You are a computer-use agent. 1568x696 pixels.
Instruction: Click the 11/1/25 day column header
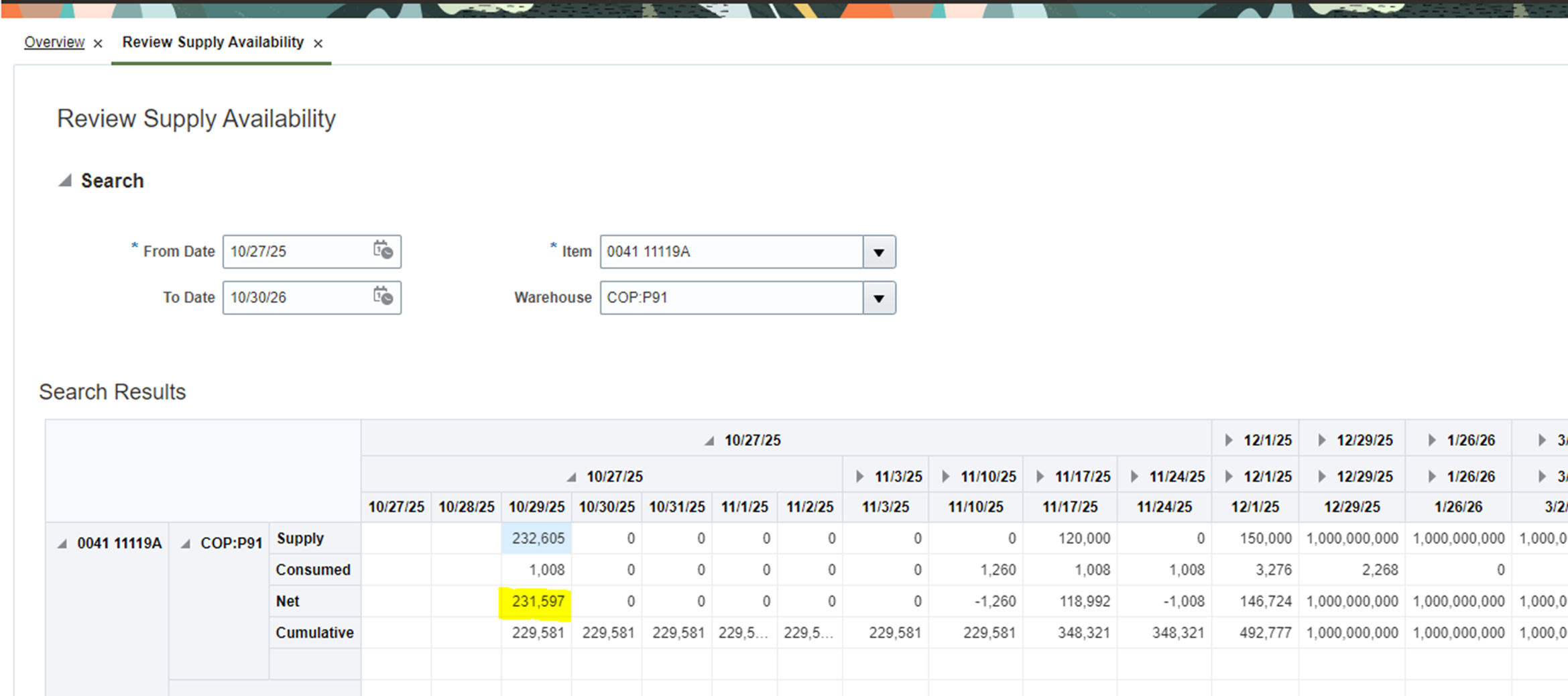745,508
